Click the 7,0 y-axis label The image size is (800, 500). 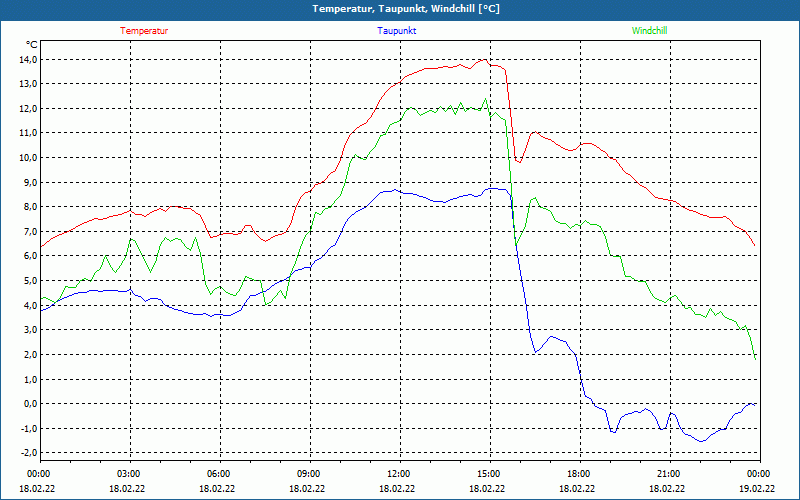[31, 232]
